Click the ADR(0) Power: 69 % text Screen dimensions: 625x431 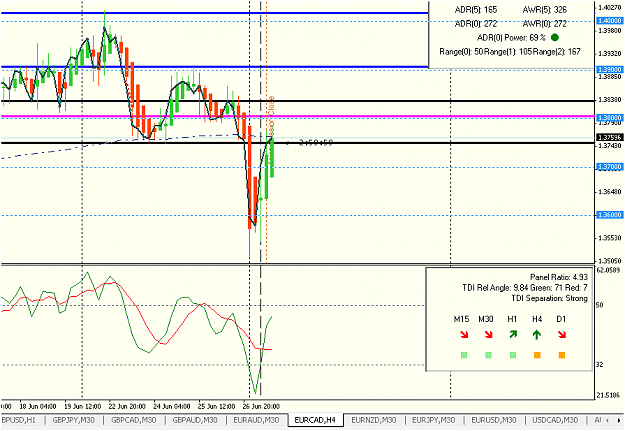pos(511,37)
